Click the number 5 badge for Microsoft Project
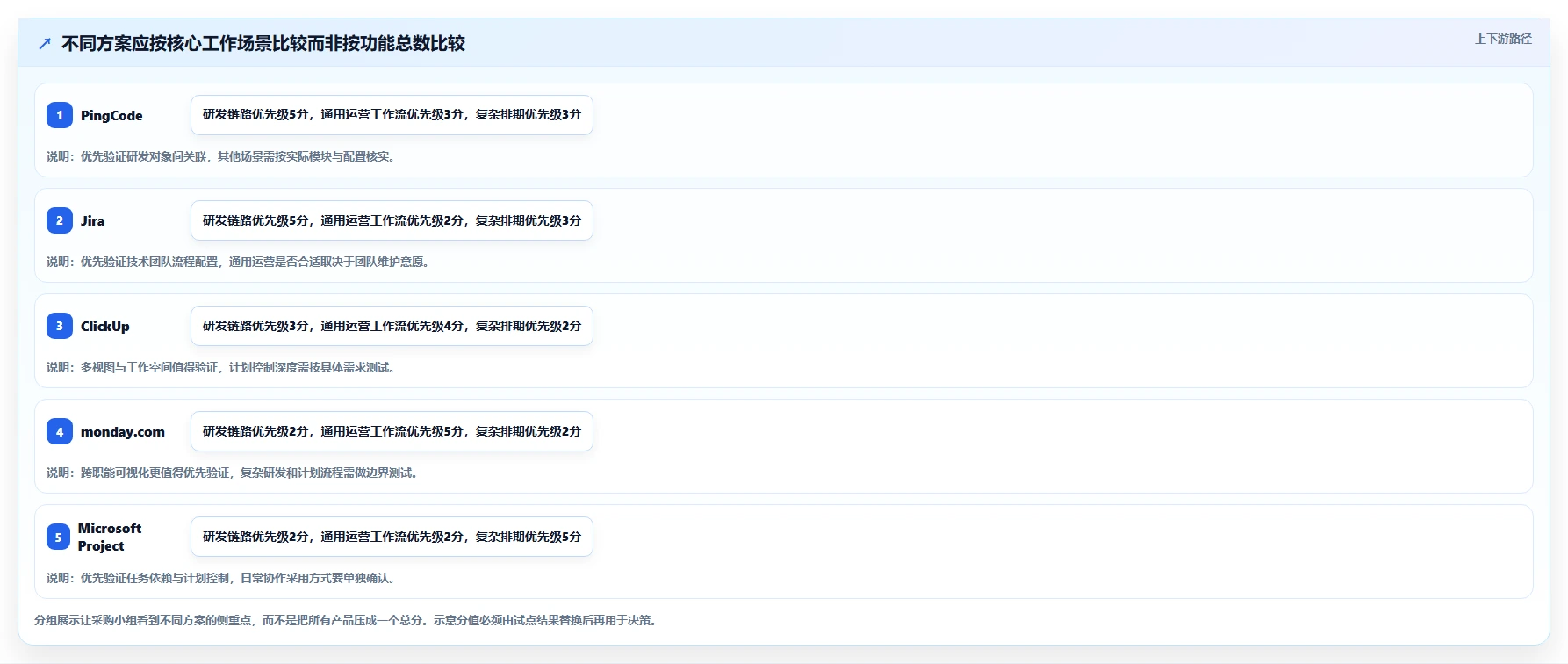 [58, 537]
